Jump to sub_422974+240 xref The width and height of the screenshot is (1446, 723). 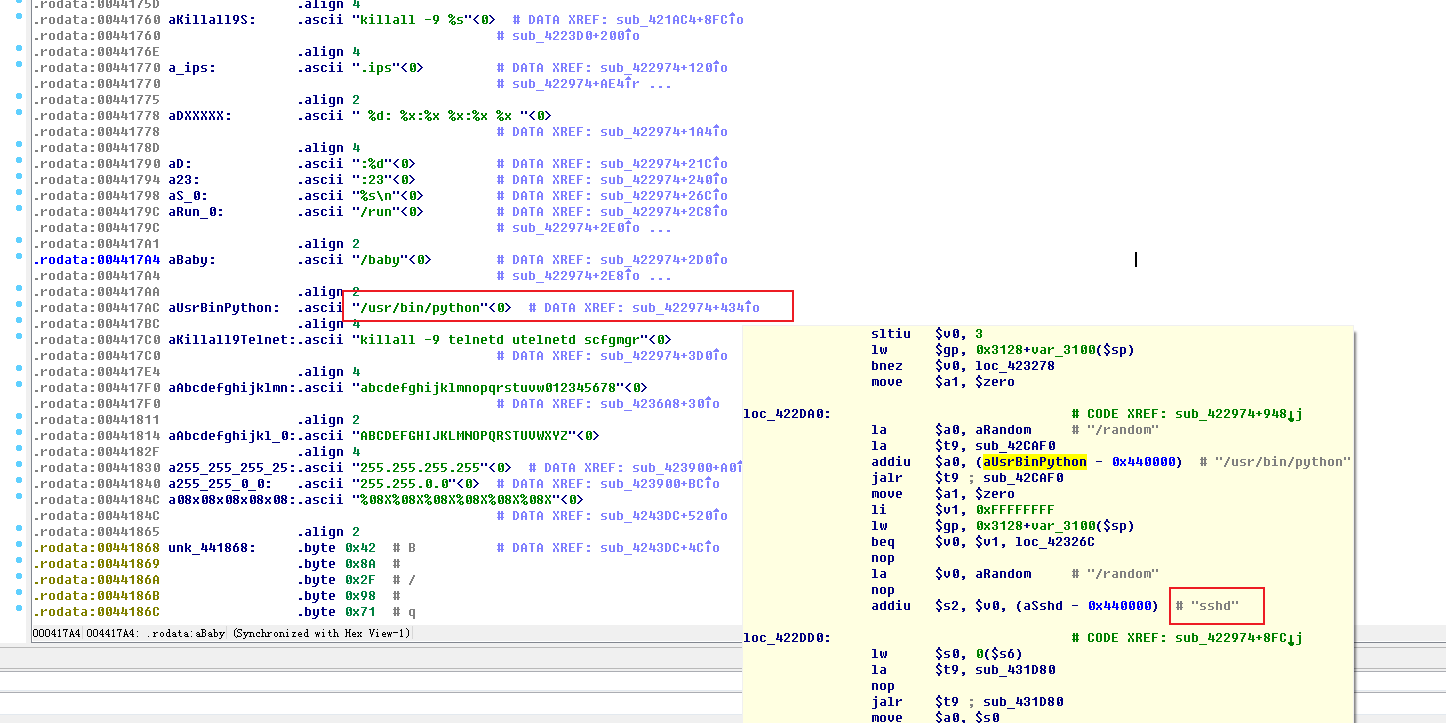point(665,180)
